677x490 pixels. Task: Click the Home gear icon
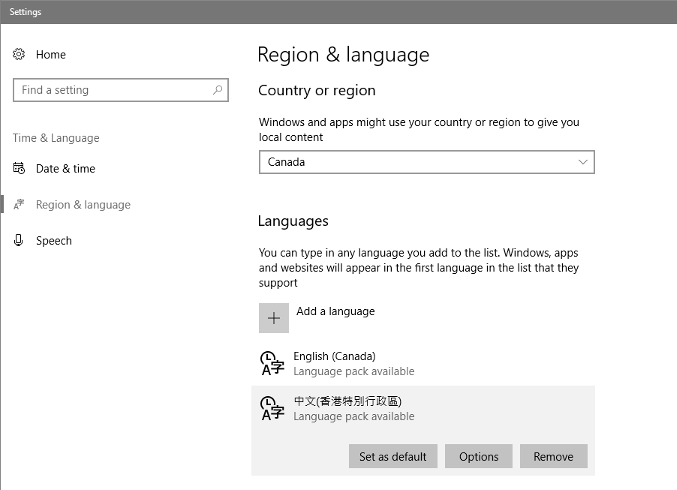click(x=19, y=54)
